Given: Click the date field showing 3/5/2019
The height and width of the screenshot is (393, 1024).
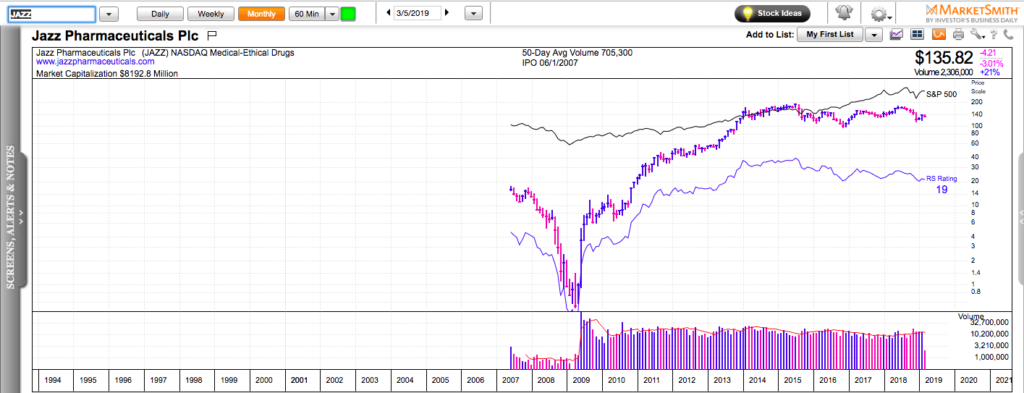Looking at the screenshot, I should [x=418, y=13].
